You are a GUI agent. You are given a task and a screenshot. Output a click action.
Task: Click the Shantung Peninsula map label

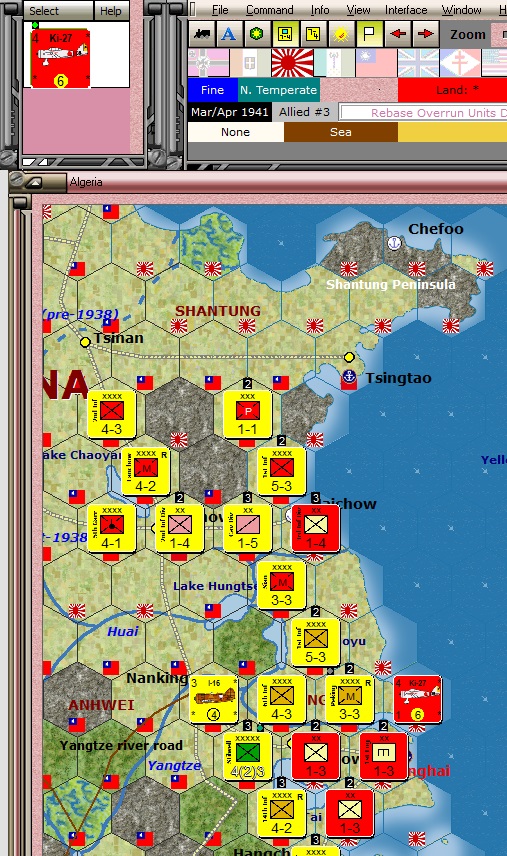coord(390,284)
